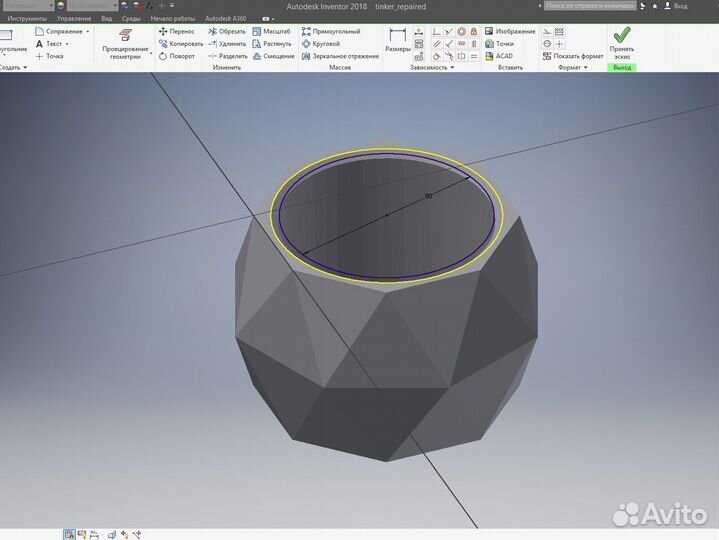Viewport: 719px width, 540px height.
Task: Select the Move (Перенос) tool
Action: tap(176, 32)
